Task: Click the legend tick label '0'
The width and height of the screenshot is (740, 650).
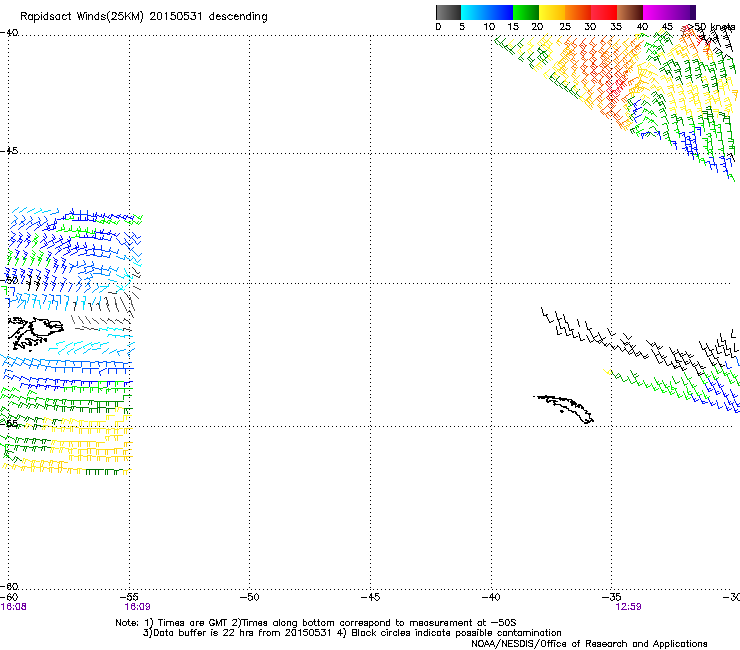Action: coord(438,27)
